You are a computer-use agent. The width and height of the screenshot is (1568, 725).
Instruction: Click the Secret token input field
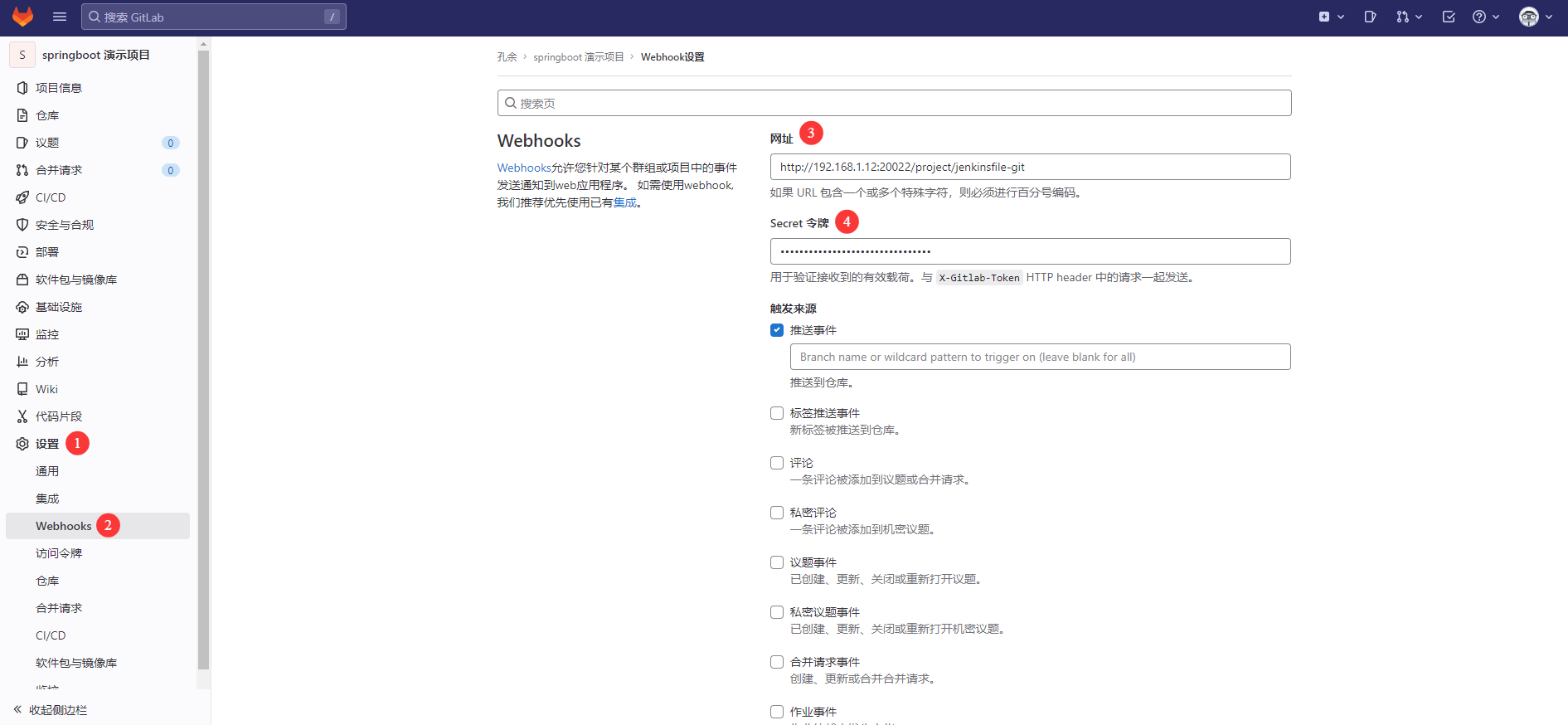1030,251
